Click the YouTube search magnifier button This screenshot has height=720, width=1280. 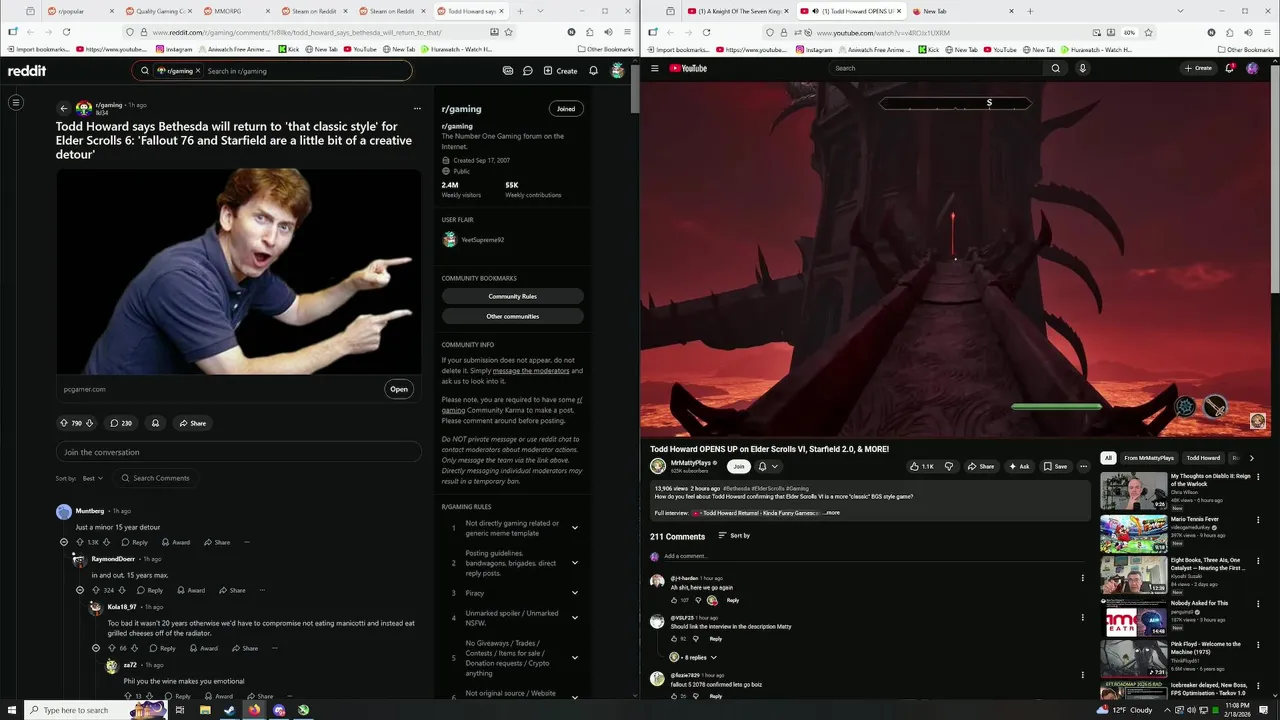[x=1055, y=68]
